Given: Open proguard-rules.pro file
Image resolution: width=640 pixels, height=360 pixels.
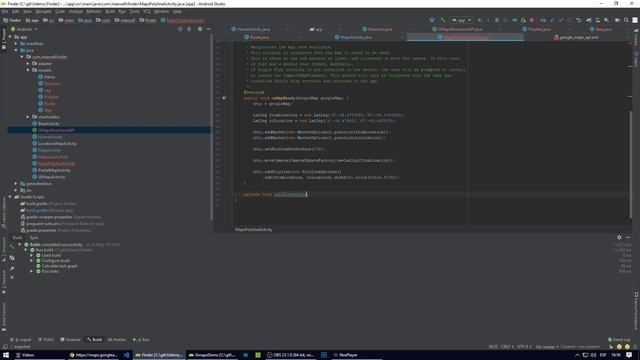Looking at the screenshot, I should pos(62,223).
